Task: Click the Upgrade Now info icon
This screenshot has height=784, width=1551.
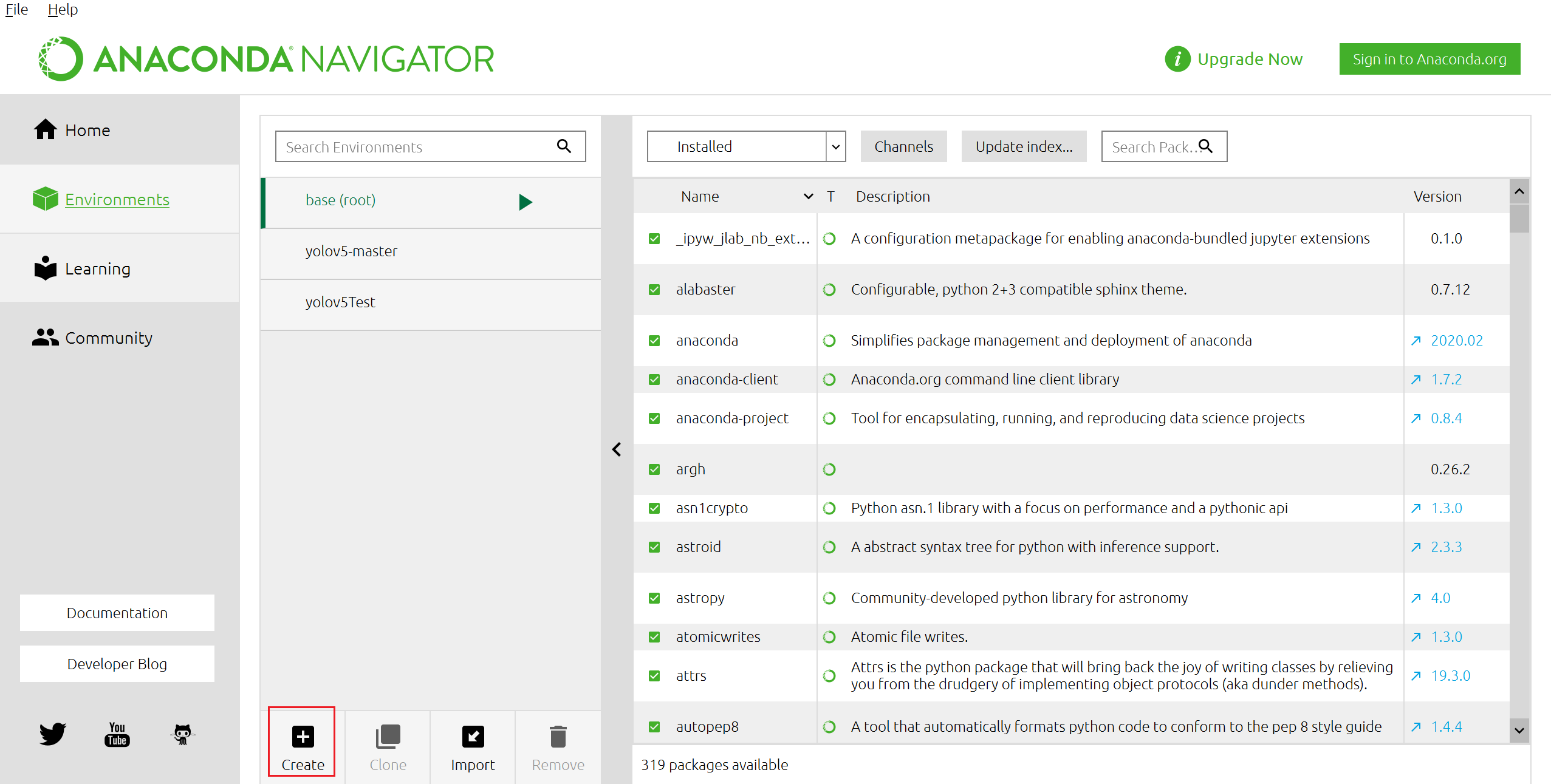Action: coord(1177,59)
